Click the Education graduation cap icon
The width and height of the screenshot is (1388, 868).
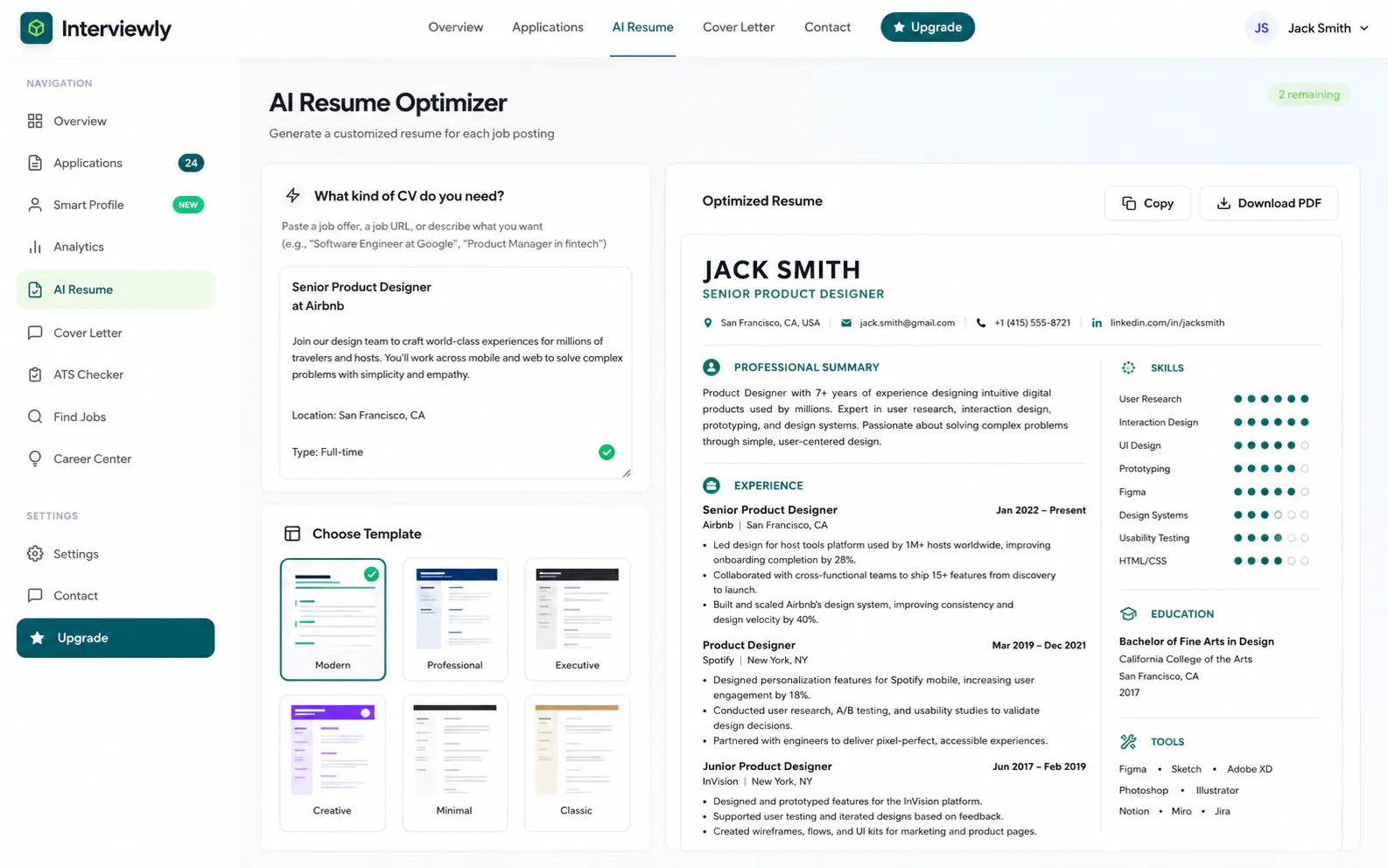1128,614
